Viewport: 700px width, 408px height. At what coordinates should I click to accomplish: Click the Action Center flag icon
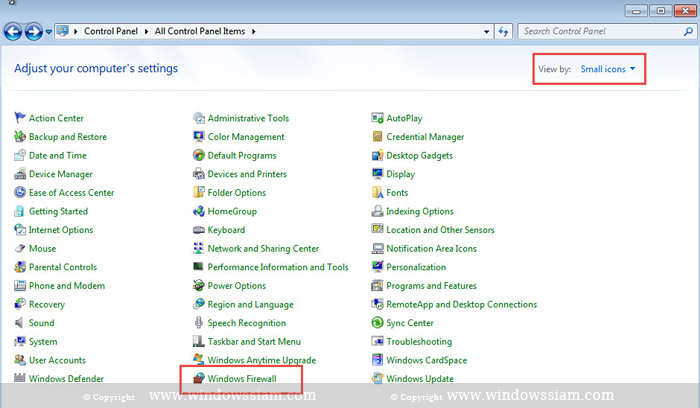[x=20, y=118]
